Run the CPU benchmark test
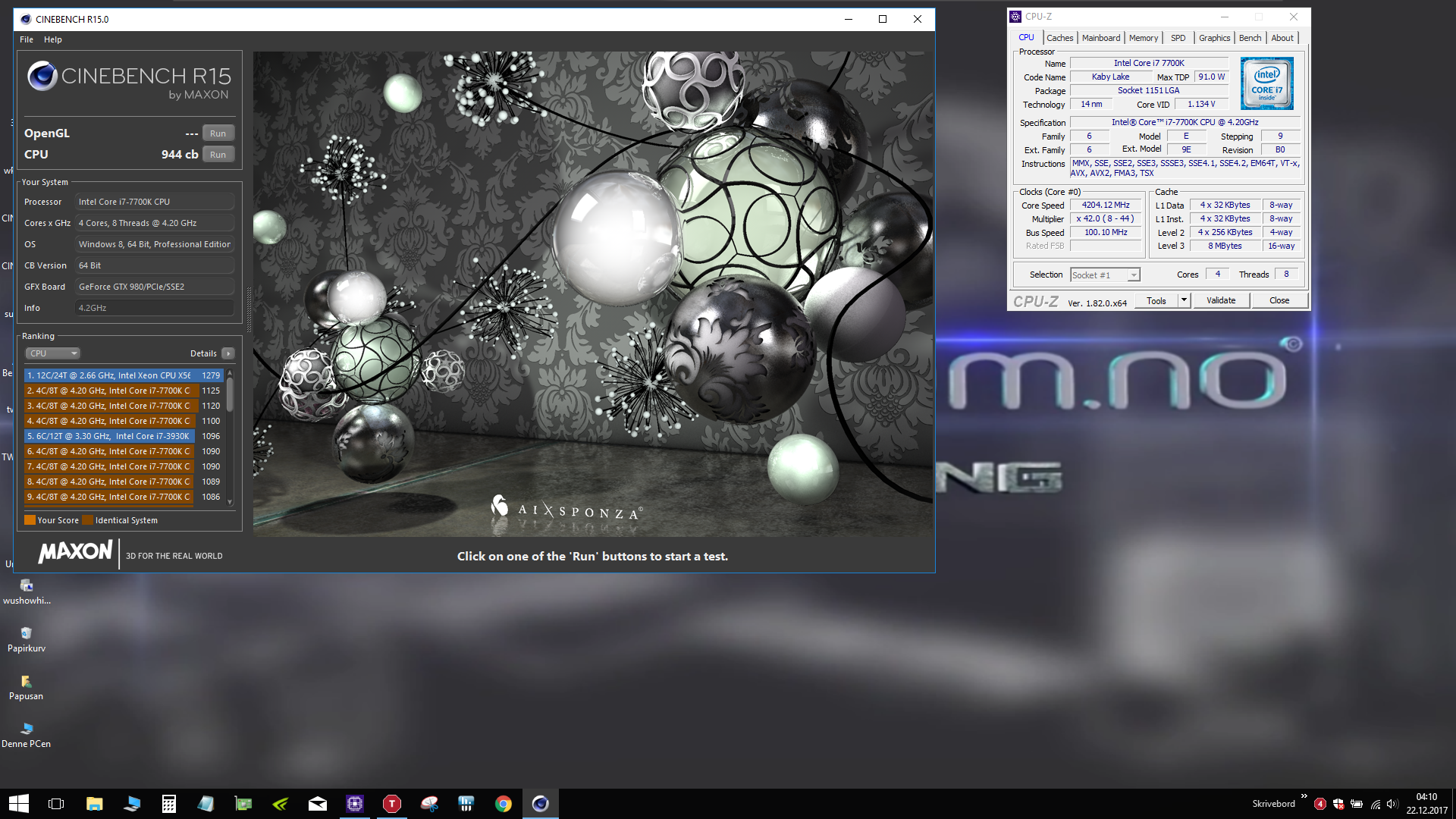The height and width of the screenshot is (819, 1456). pyautogui.click(x=218, y=155)
